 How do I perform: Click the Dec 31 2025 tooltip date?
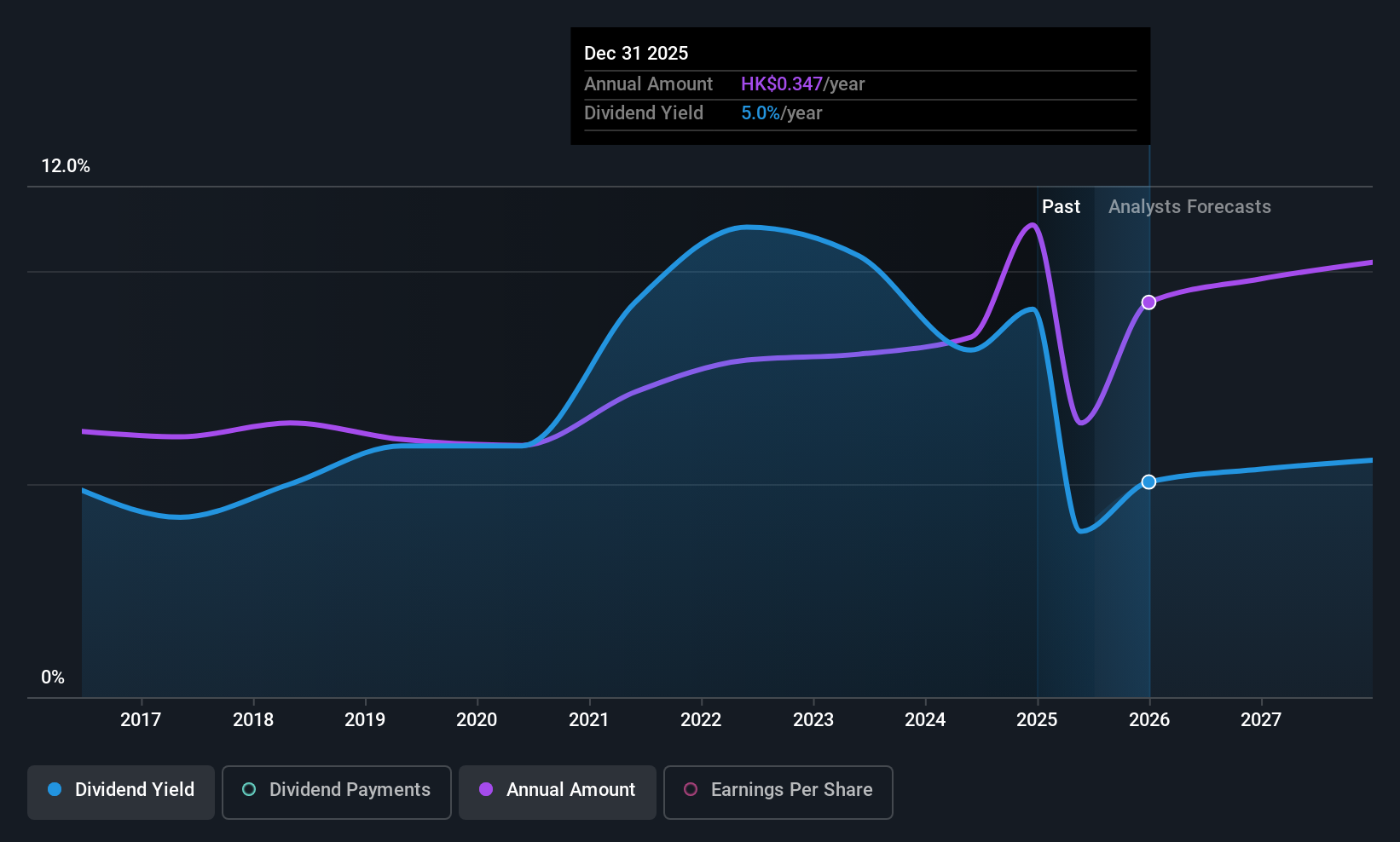pyautogui.click(x=636, y=54)
